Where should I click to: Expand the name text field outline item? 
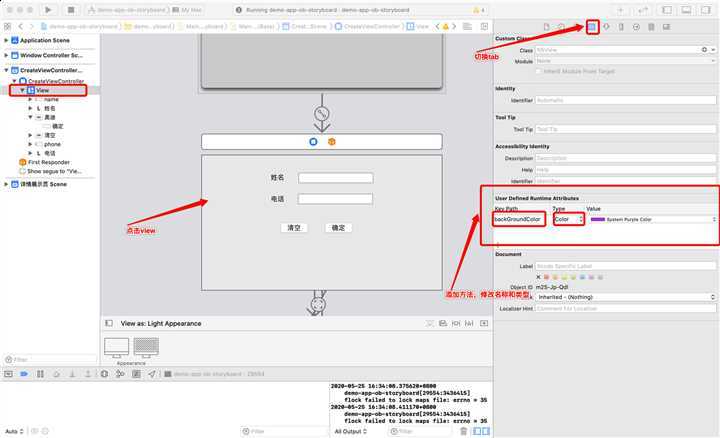pyautogui.click(x=30, y=99)
